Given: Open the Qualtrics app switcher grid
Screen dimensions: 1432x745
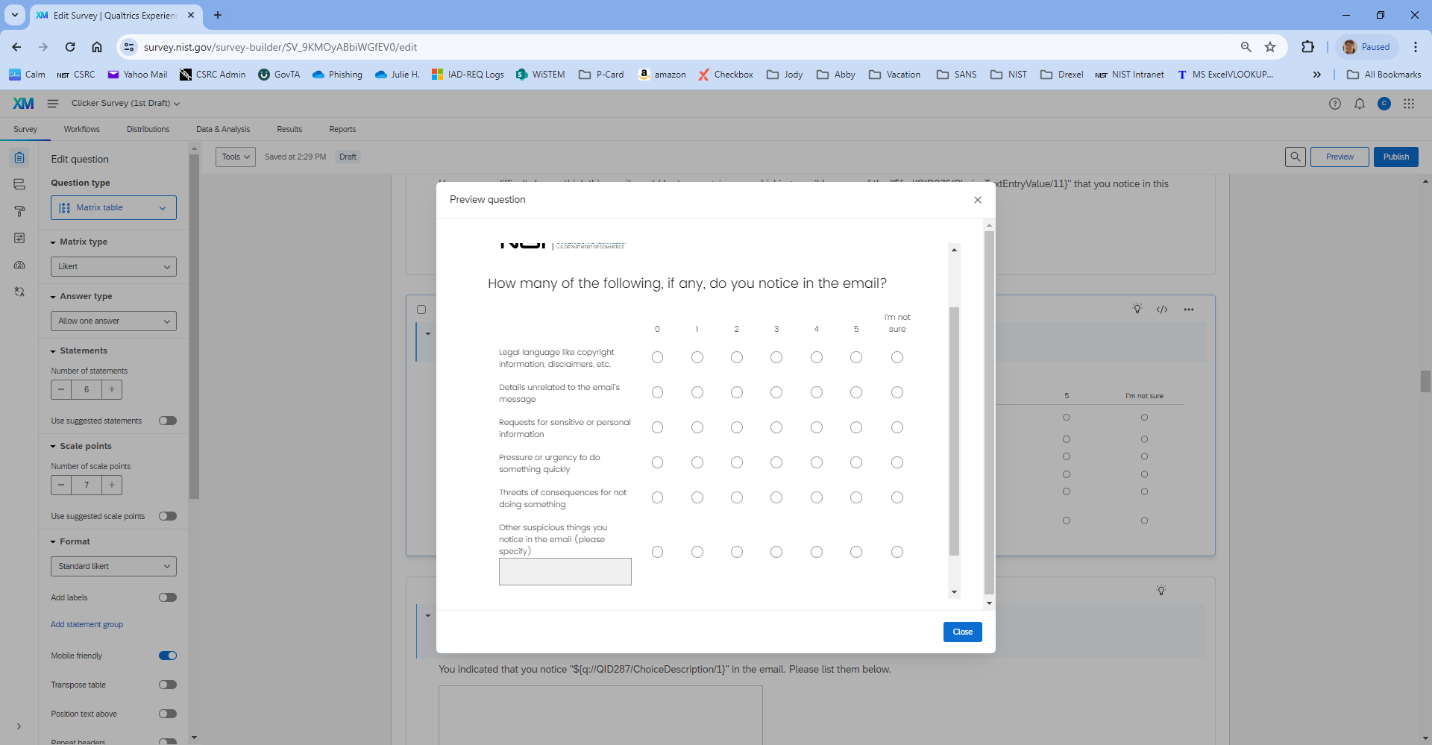Looking at the screenshot, I should pyautogui.click(x=1409, y=104).
